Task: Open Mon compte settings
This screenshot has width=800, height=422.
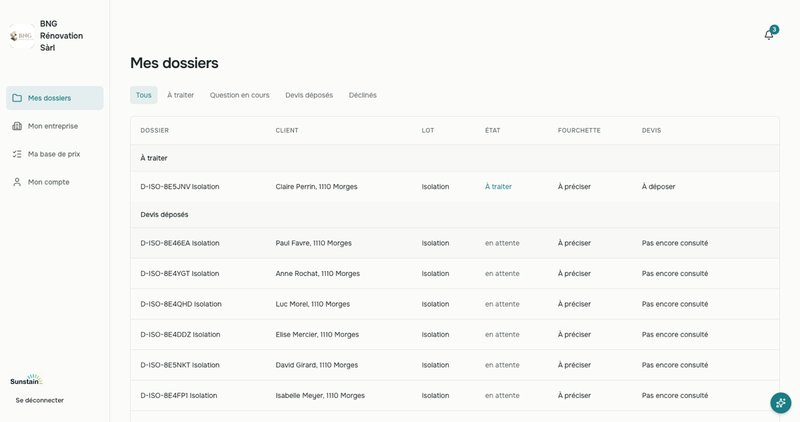Action: 55,182
